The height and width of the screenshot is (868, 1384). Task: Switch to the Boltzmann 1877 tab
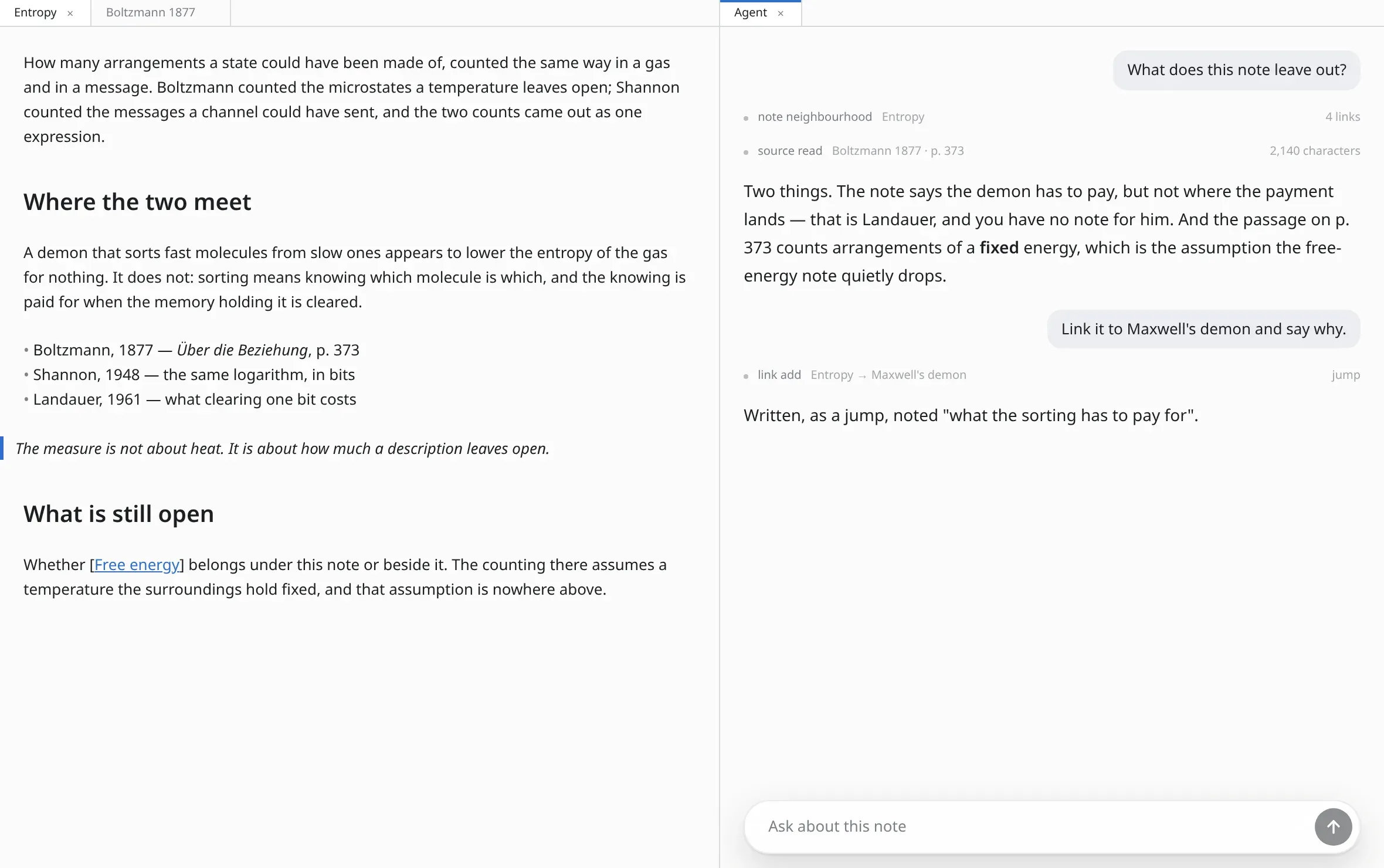point(150,12)
